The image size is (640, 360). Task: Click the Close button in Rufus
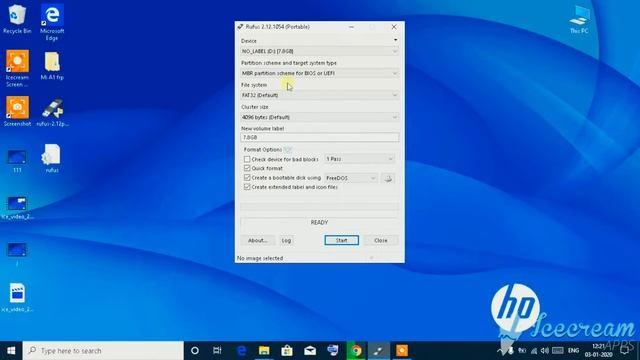coord(380,240)
